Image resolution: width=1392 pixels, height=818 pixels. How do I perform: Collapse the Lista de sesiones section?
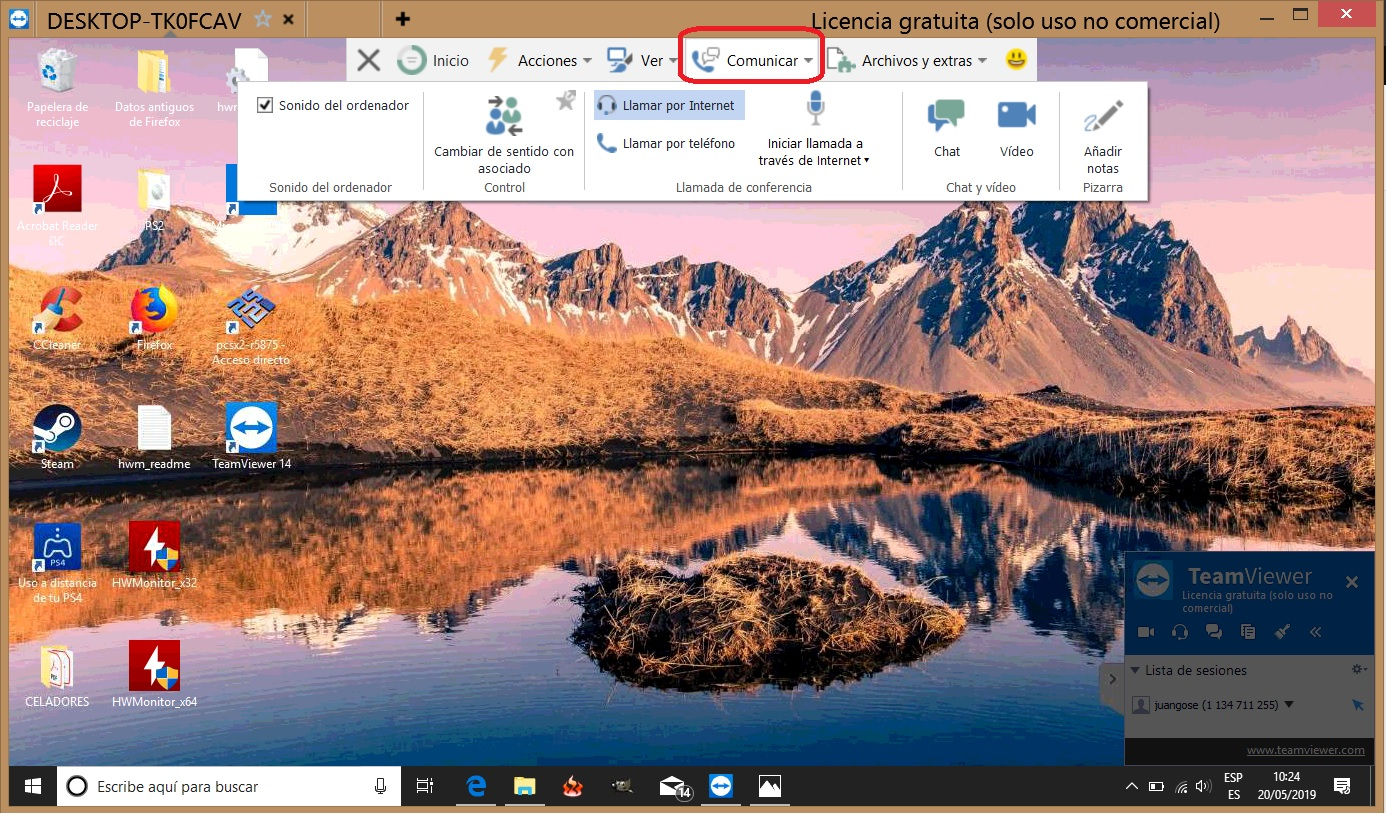1135,670
